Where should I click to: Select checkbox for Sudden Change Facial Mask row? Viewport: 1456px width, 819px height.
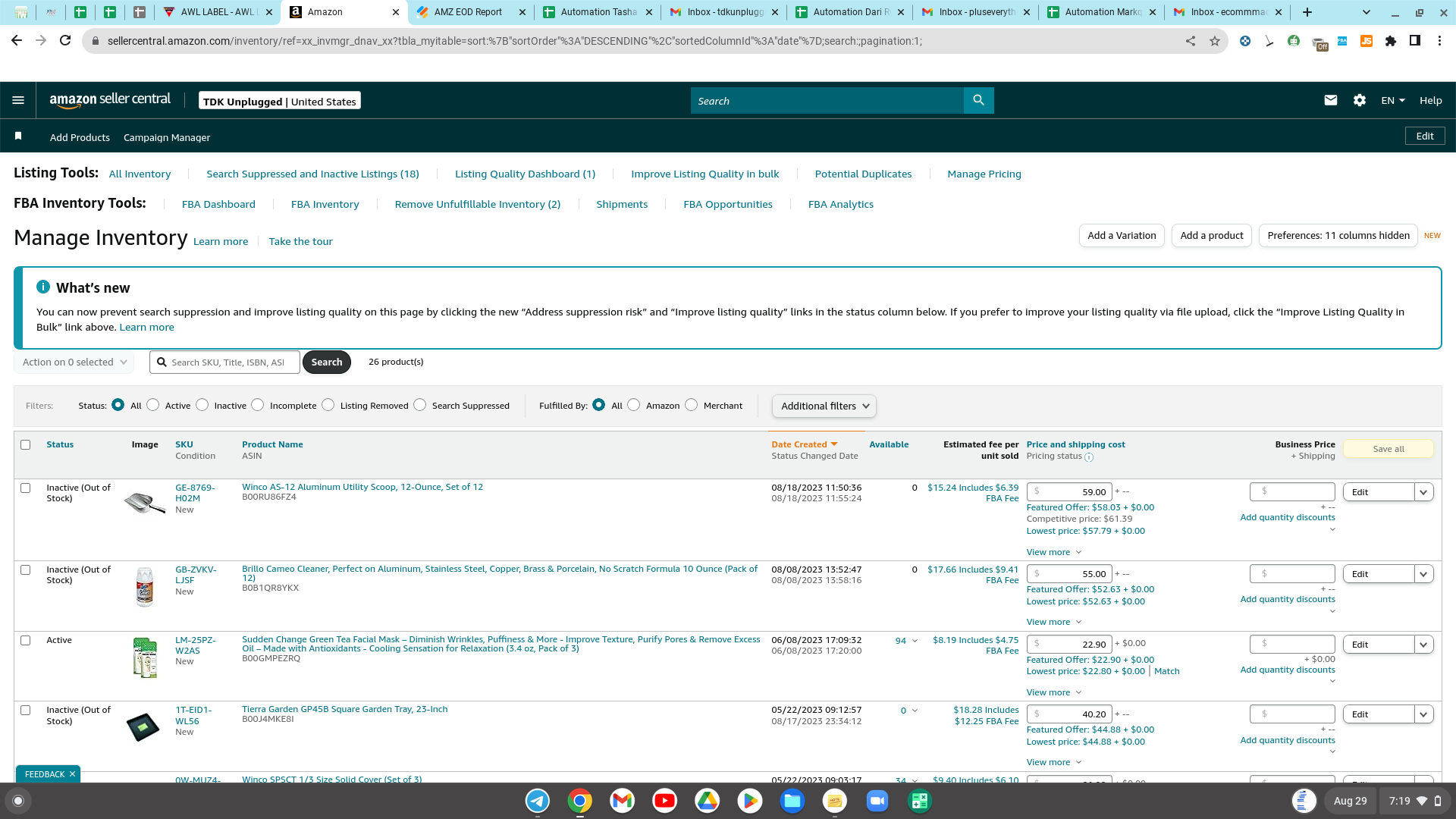click(26, 641)
